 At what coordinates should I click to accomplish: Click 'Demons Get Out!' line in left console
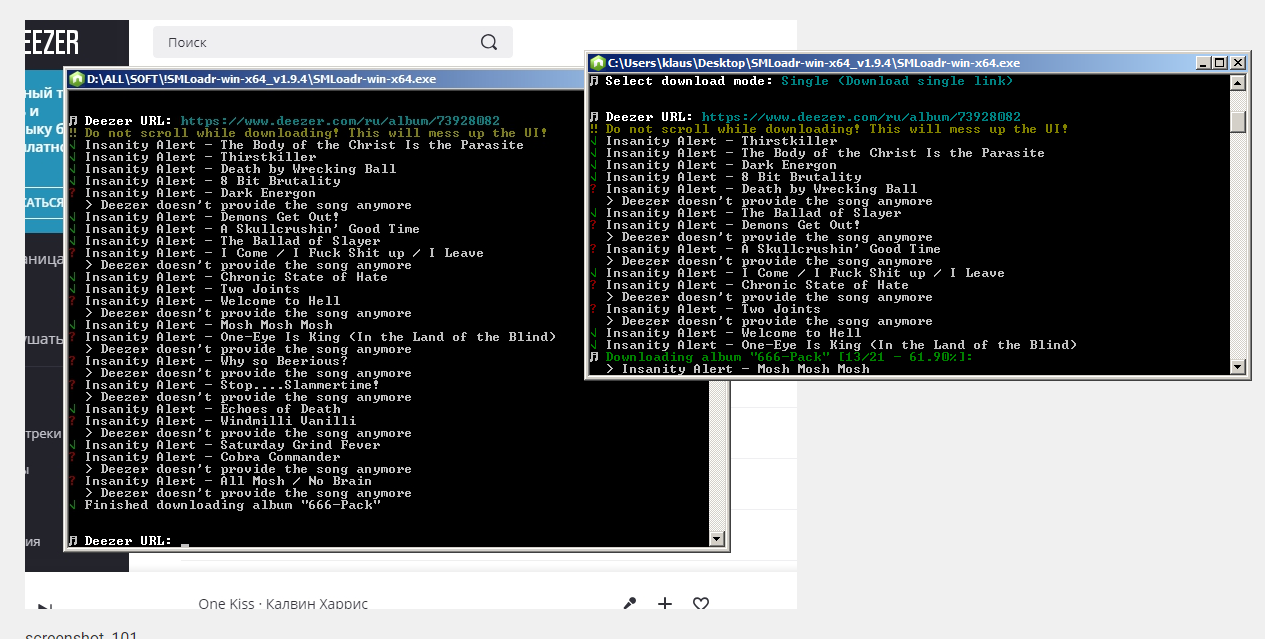pyautogui.click(x=213, y=217)
